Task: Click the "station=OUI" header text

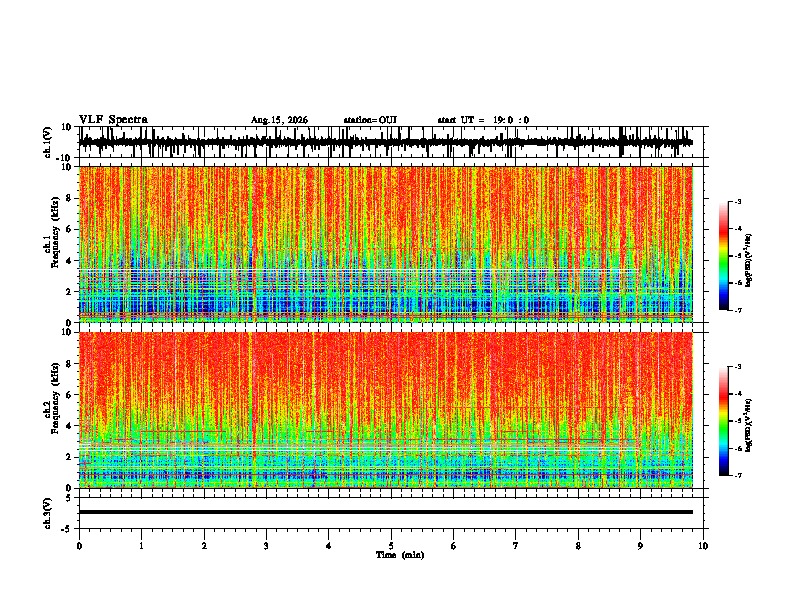Action: pyautogui.click(x=370, y=120)
